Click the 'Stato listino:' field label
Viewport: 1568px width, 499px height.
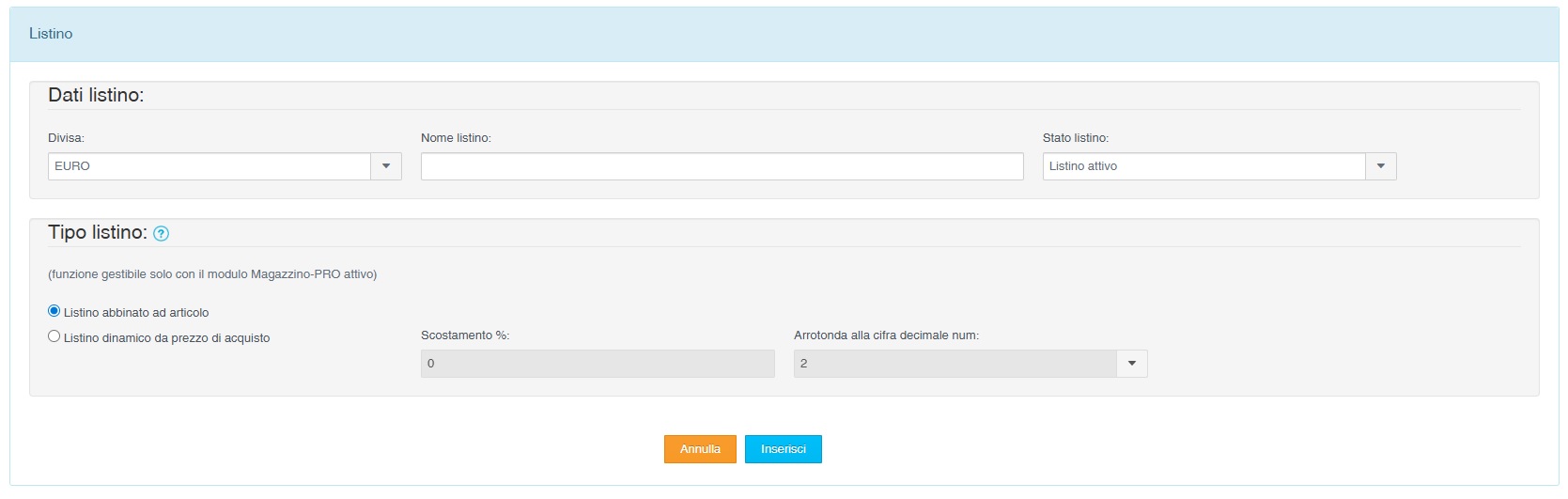(x=1075, y=138)
